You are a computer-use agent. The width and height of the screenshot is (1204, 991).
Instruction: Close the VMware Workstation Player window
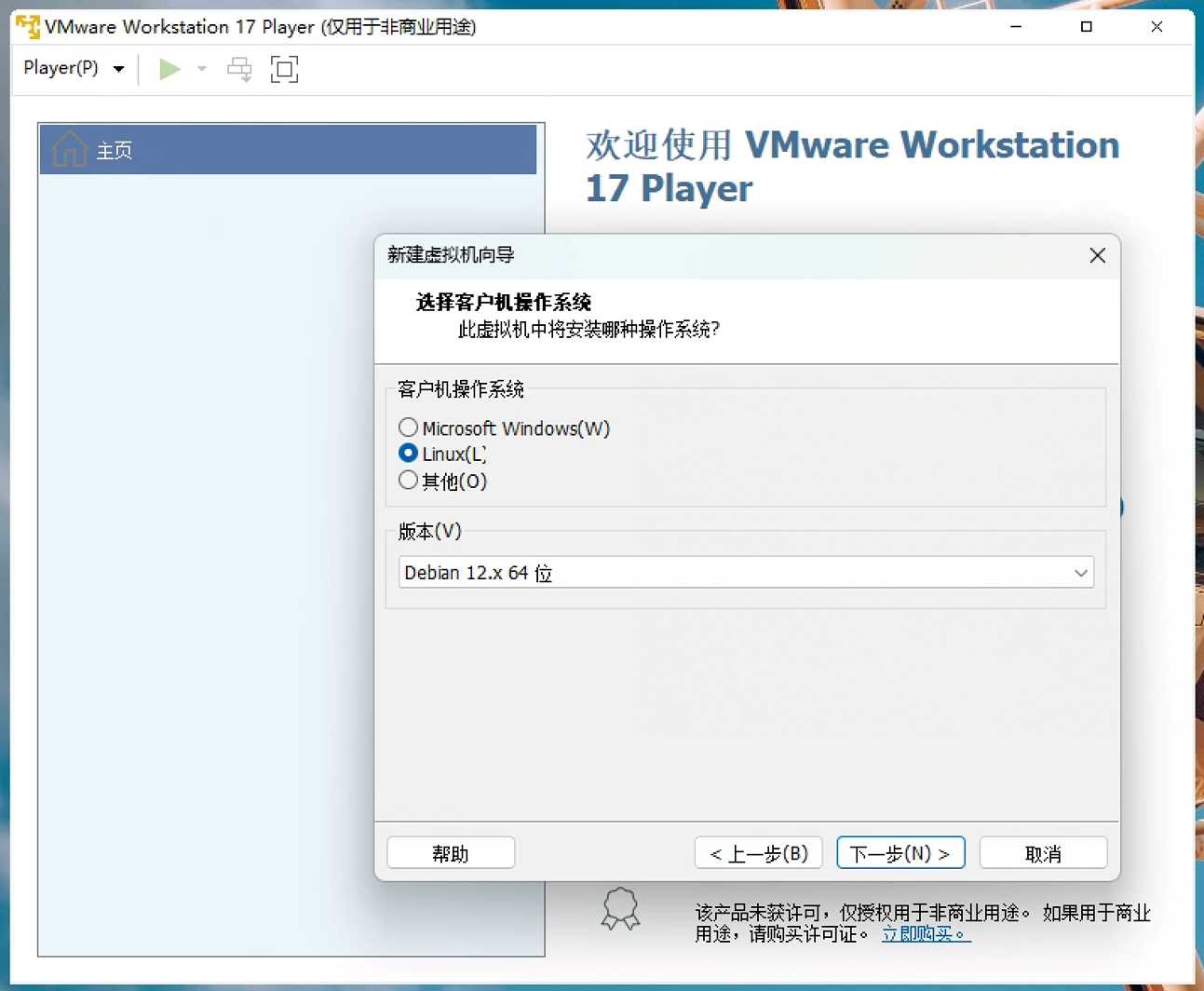pyautogui.click(x=1157, y=26)
